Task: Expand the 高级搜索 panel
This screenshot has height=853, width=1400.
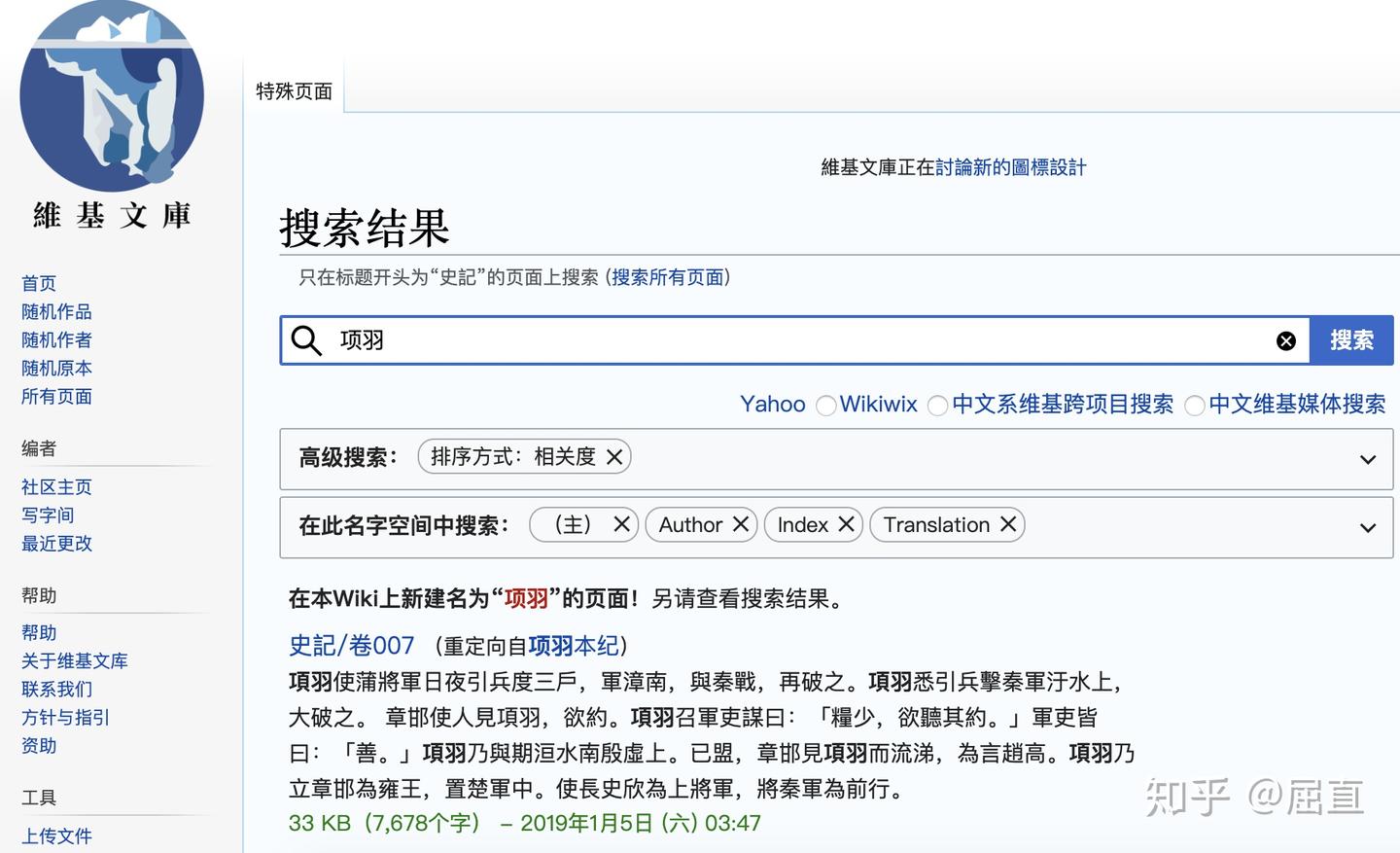Action: coord(1367,459)
